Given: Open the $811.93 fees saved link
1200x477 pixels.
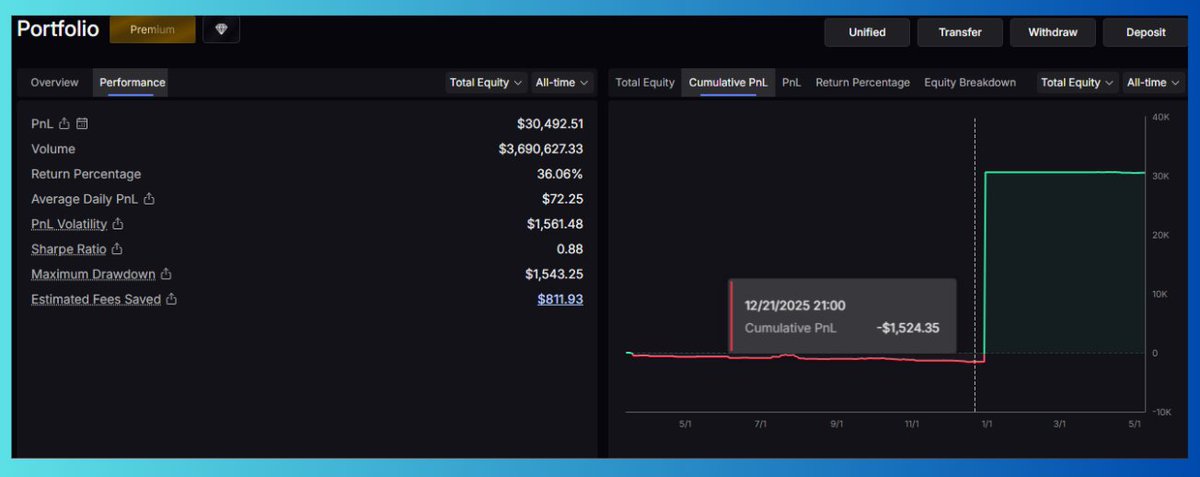Looking at the screenshot, I should point(560,299).
